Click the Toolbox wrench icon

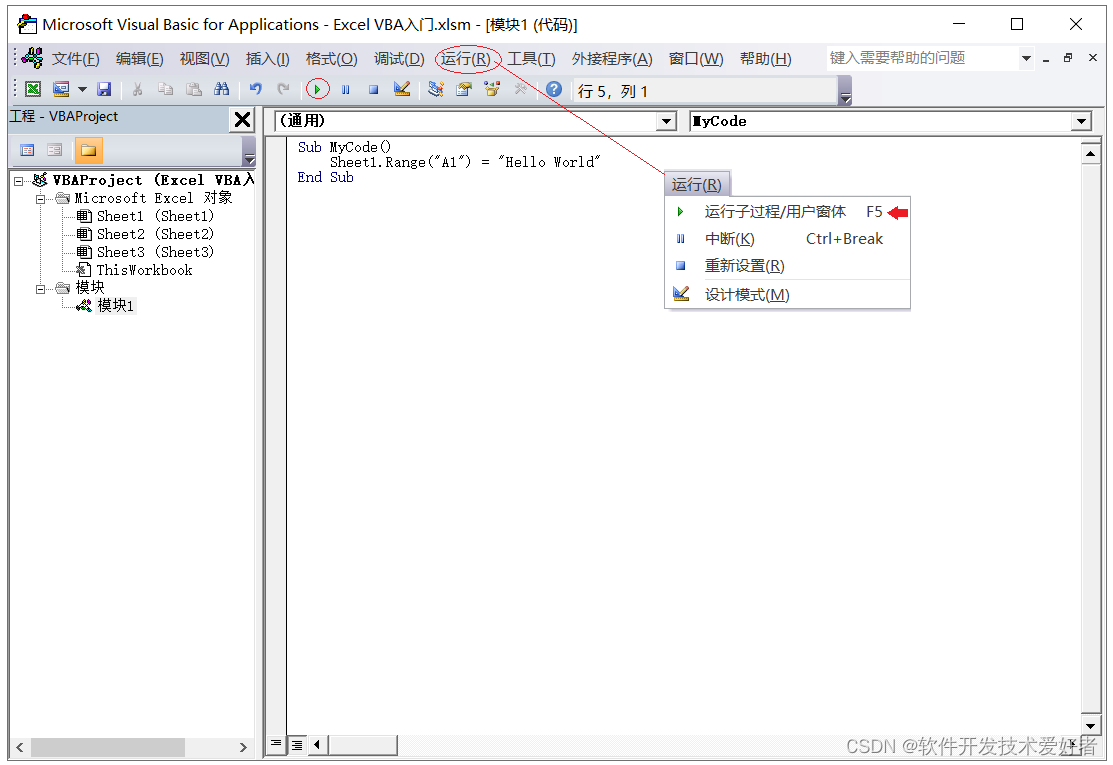[520, 89]
